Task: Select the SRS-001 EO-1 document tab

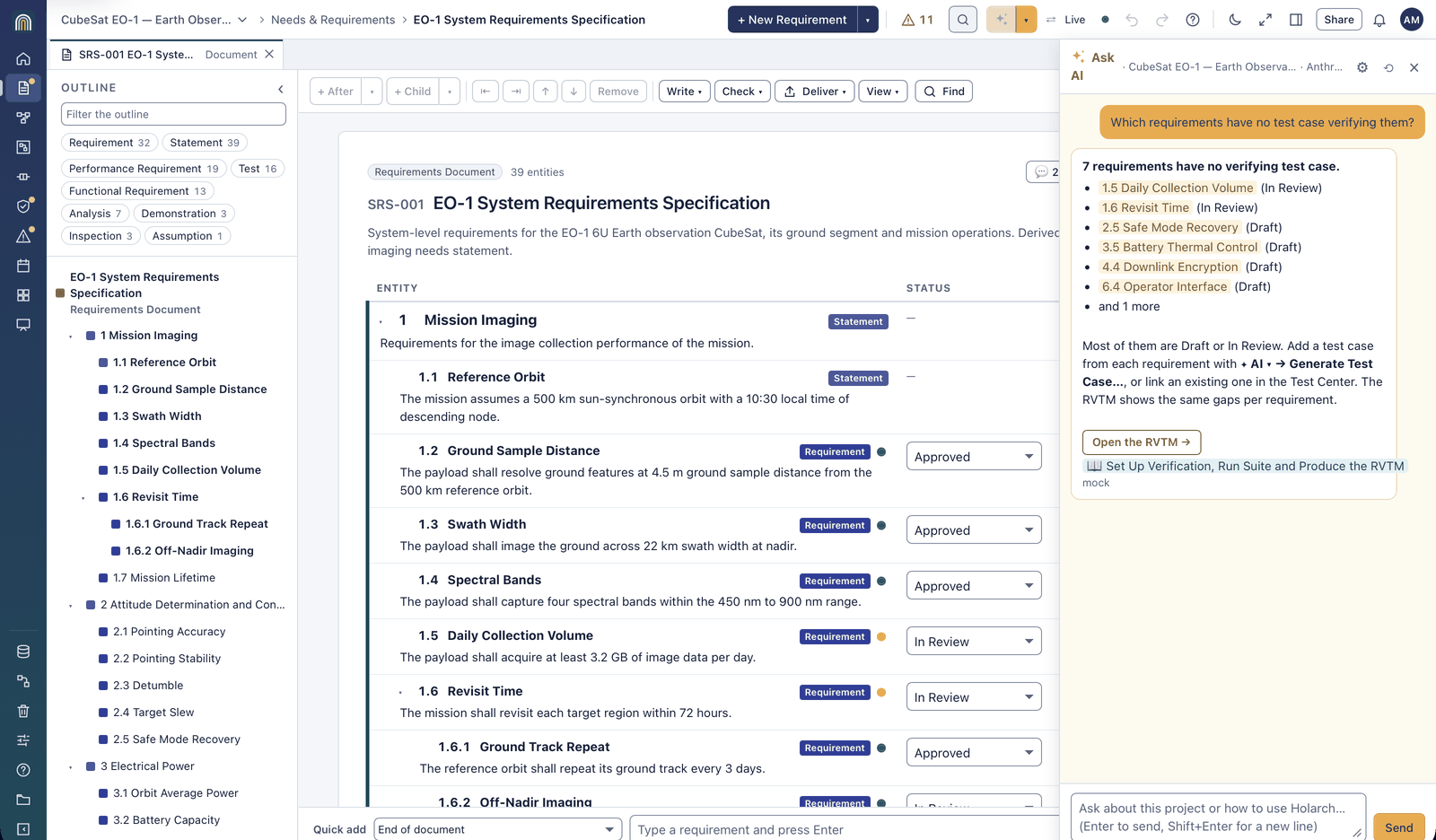Action: click(x=167, y=55)
